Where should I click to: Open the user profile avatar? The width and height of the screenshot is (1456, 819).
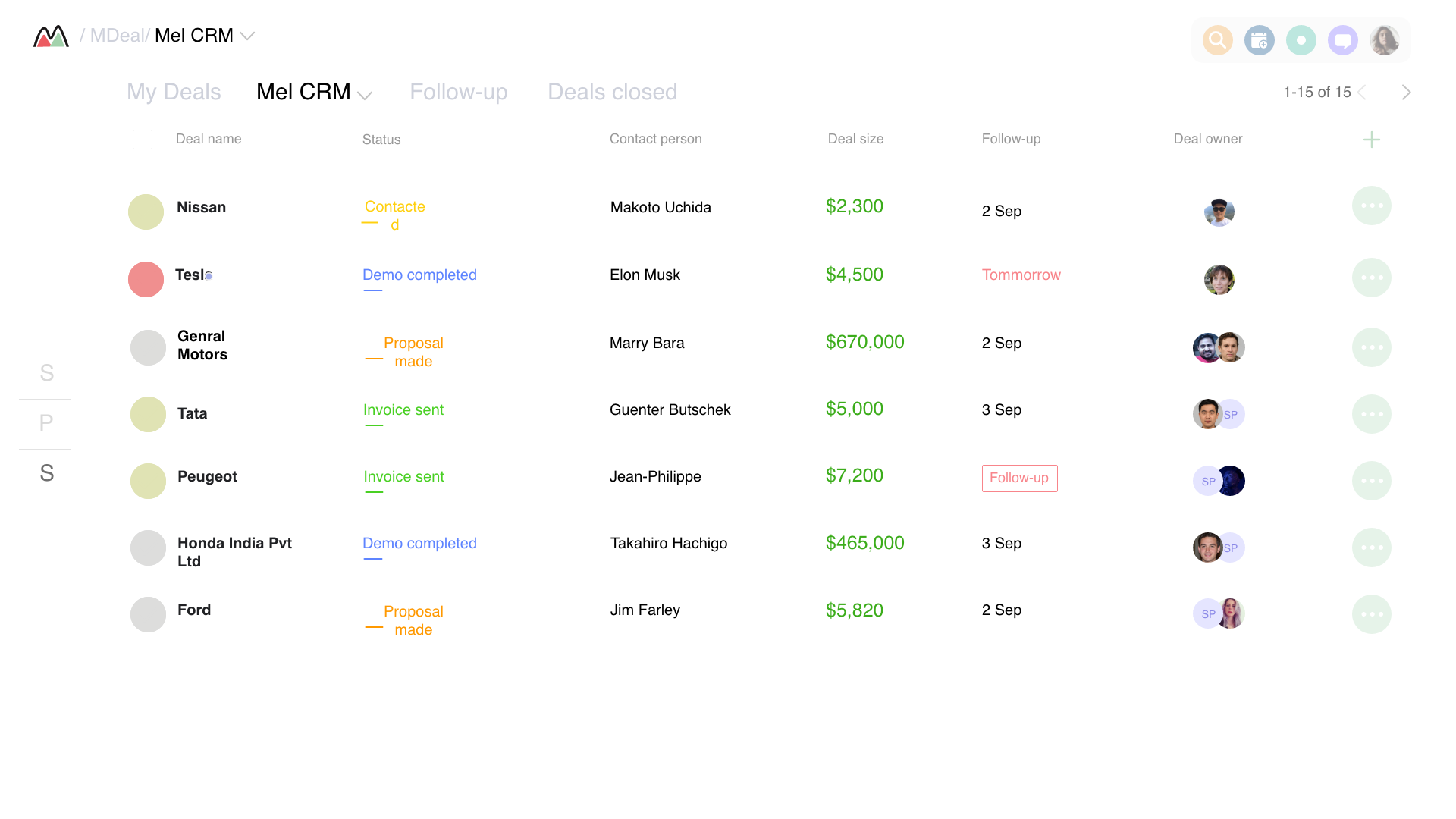[x=1385, y=40]
